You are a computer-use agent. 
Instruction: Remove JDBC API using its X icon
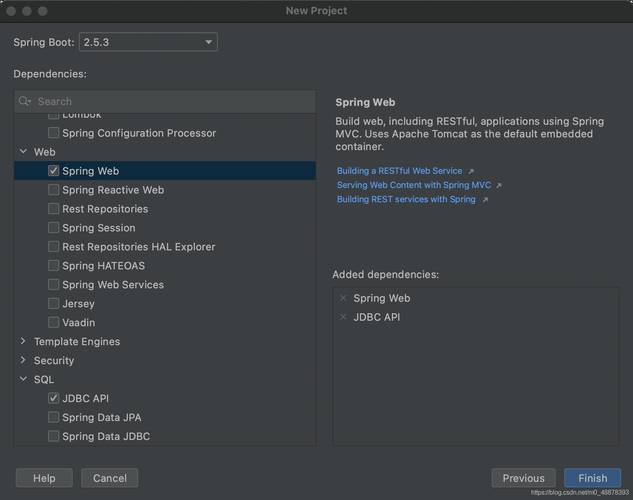(343, 317)
